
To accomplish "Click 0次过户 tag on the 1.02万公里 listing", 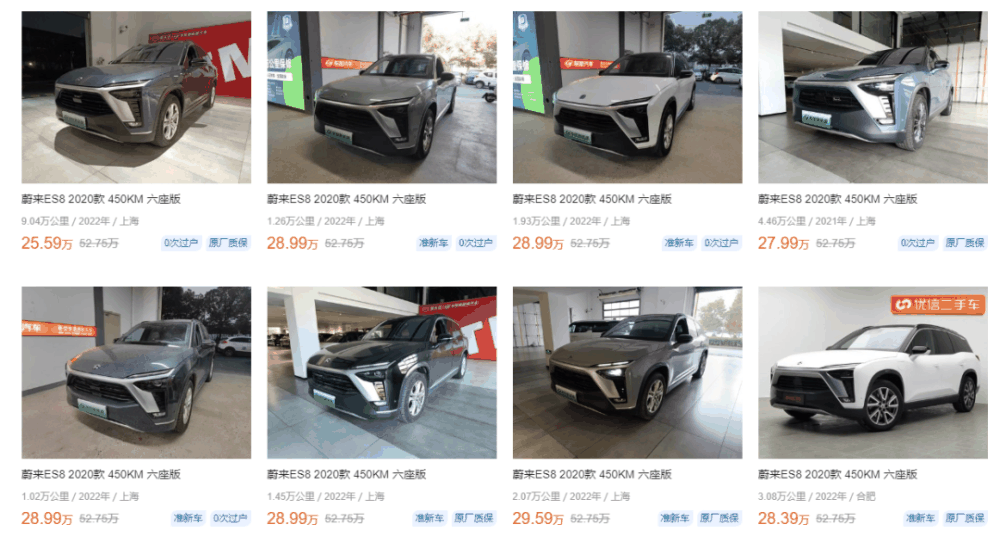I will coord(230,518).
